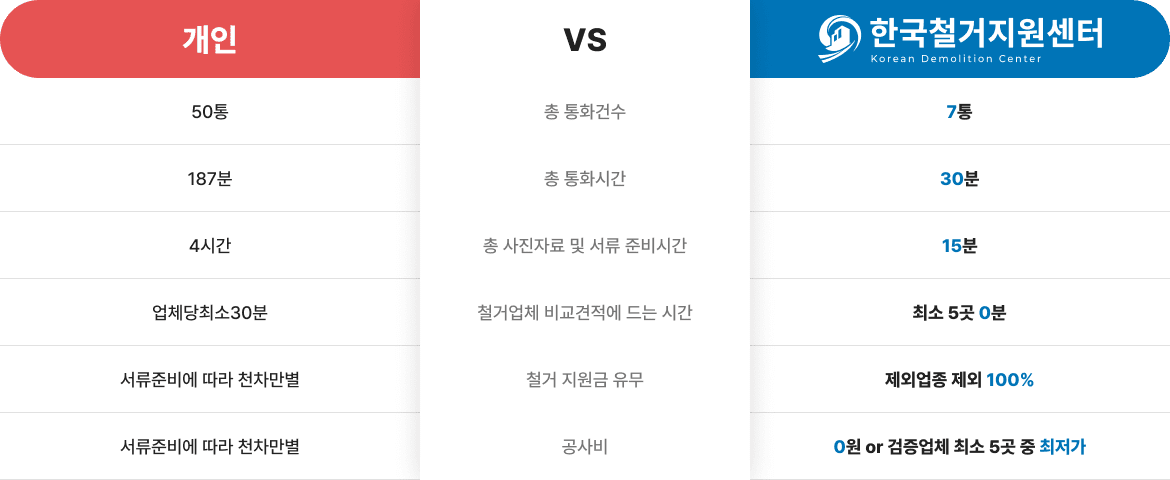Select the red 개인 header
1170x480 pixels.
point(210,39)
